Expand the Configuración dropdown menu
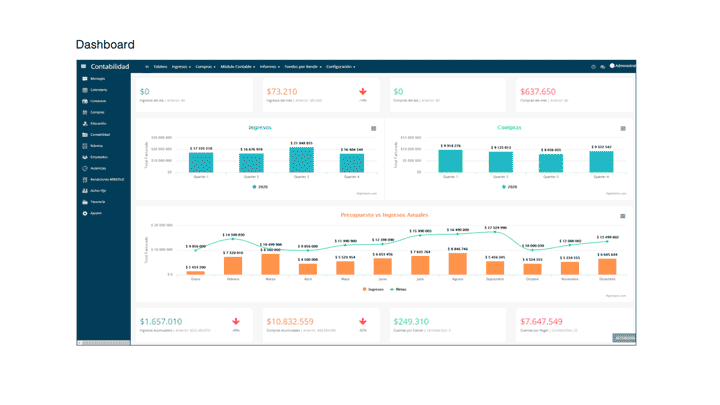 click(x=341, y=67)
